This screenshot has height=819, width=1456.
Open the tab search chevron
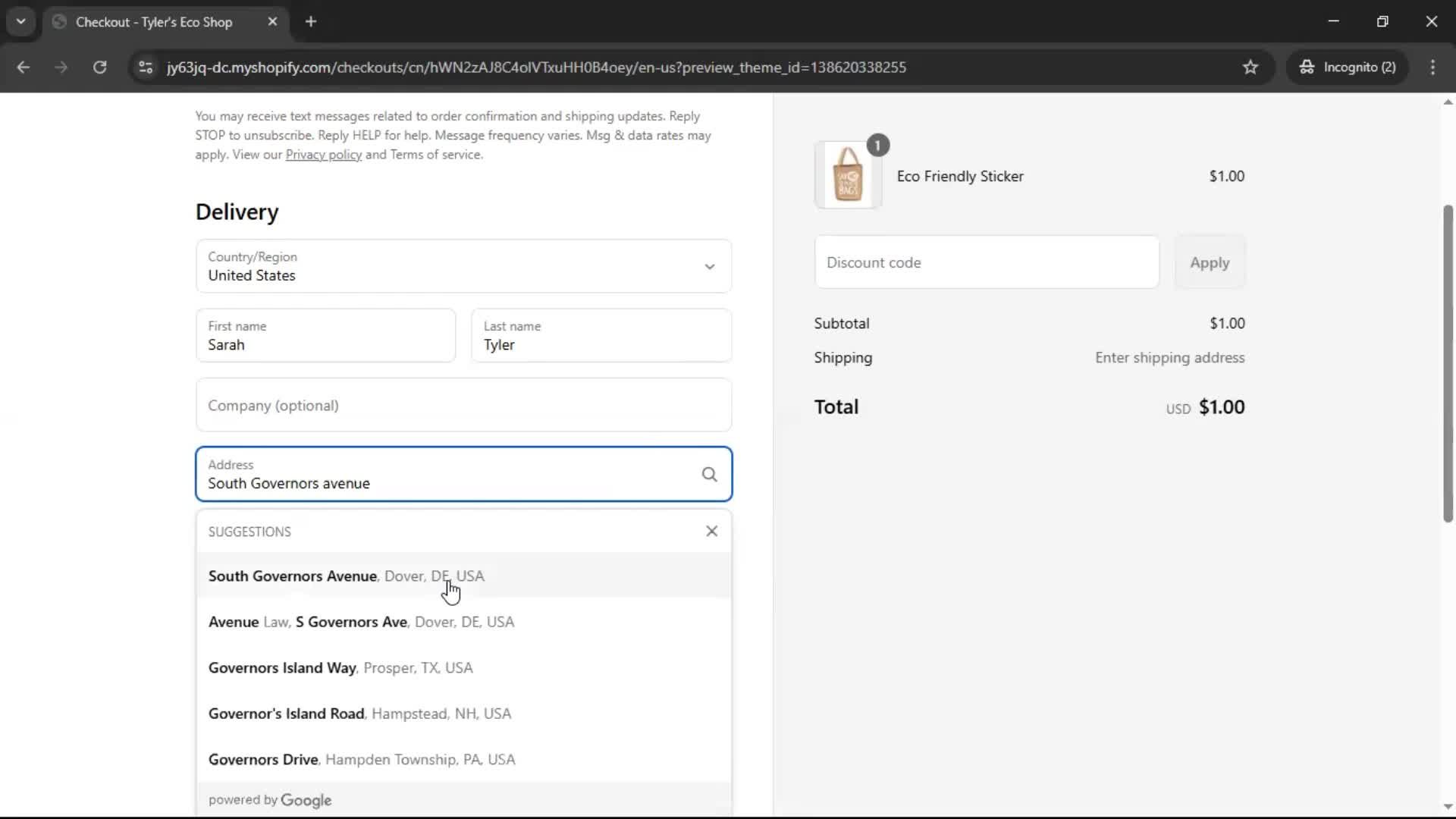coord(20,21)
